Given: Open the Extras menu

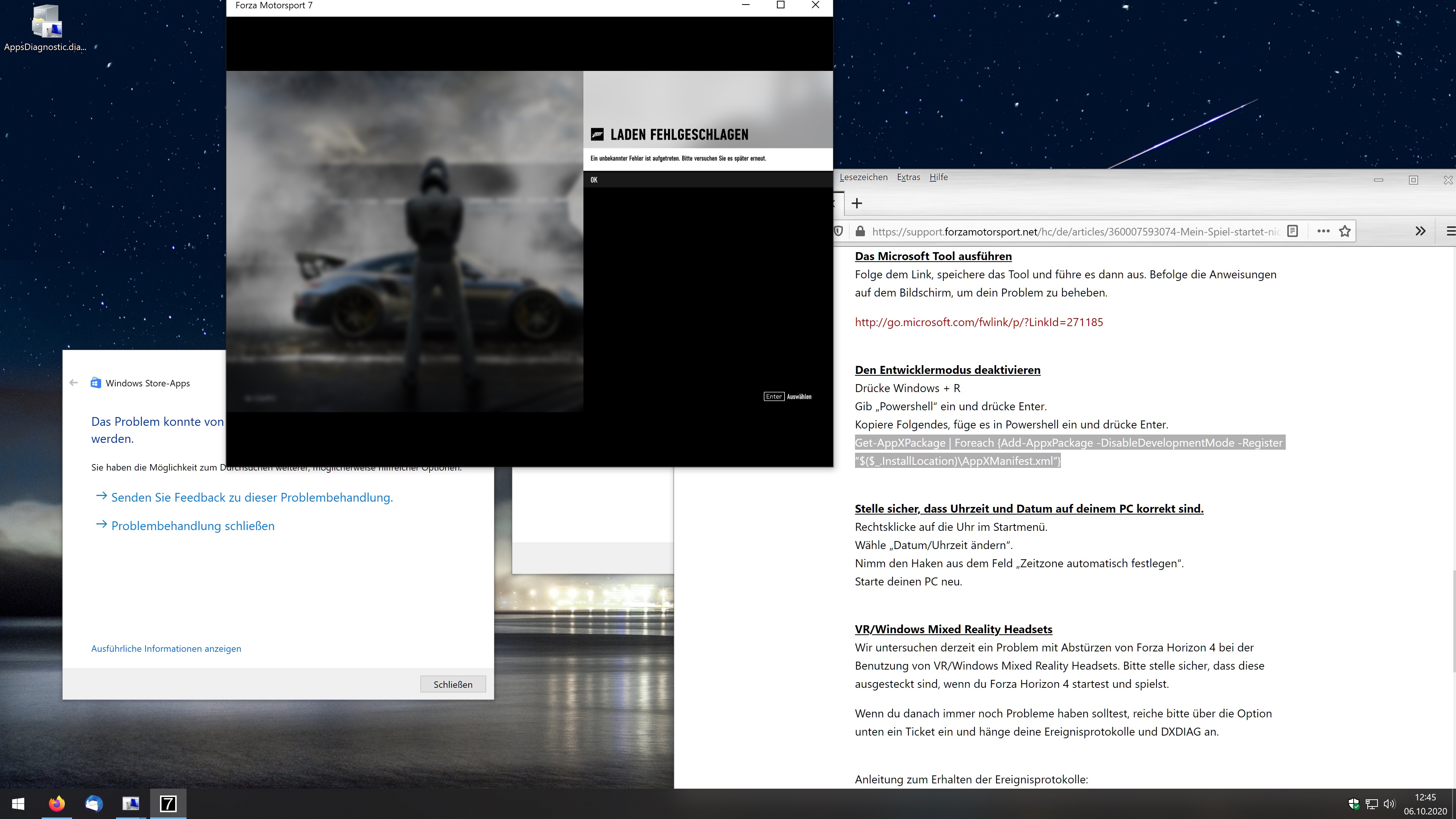Looking at the screenshot, I should (x=908, y=177).
